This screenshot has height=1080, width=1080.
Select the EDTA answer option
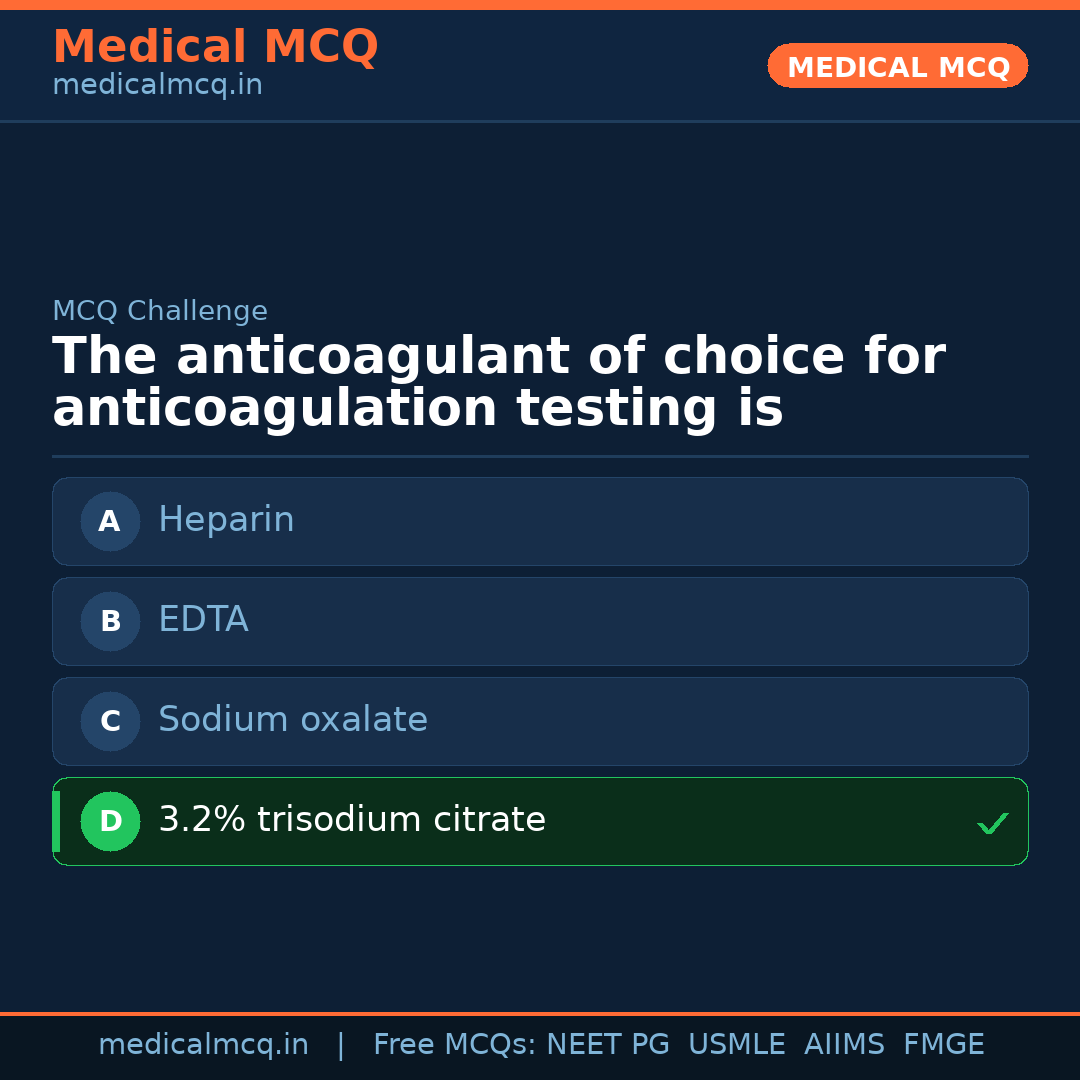click(x=540, y=621)
